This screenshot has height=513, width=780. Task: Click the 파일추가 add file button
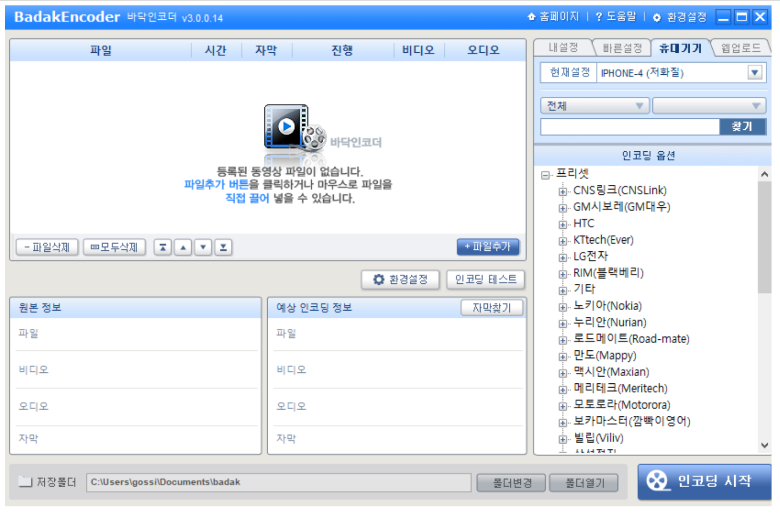click(488, 247)
